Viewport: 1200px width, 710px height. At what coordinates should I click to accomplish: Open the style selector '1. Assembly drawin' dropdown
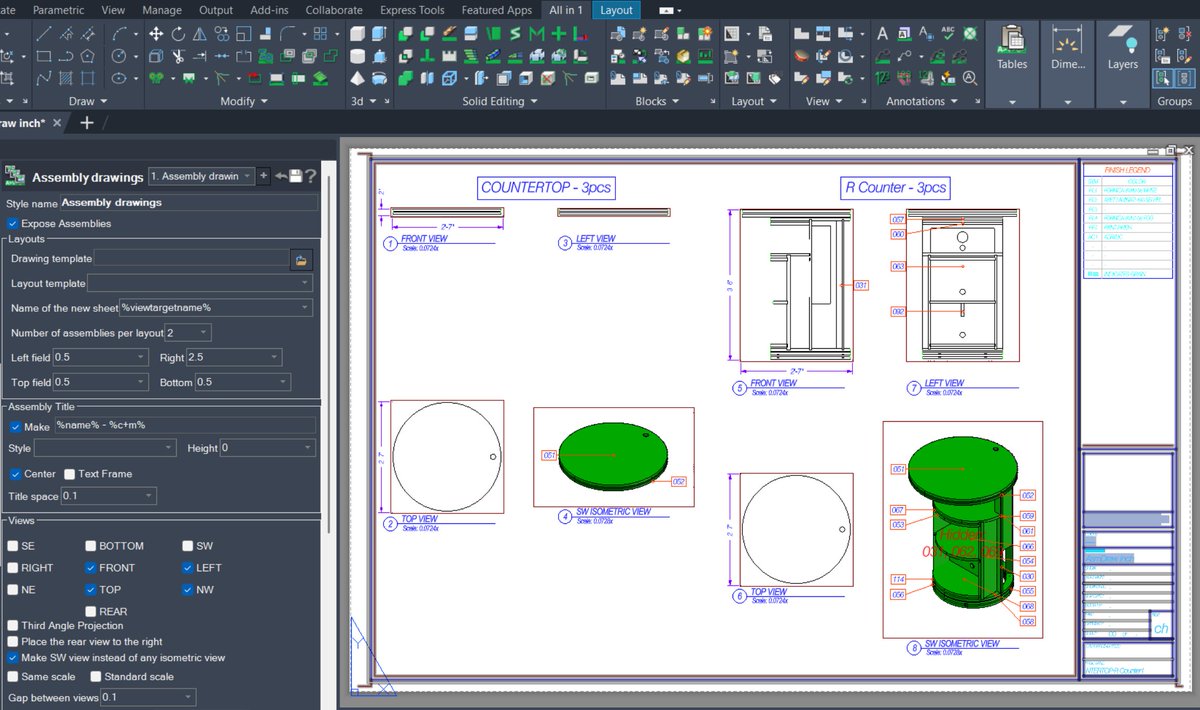[201, 176]
